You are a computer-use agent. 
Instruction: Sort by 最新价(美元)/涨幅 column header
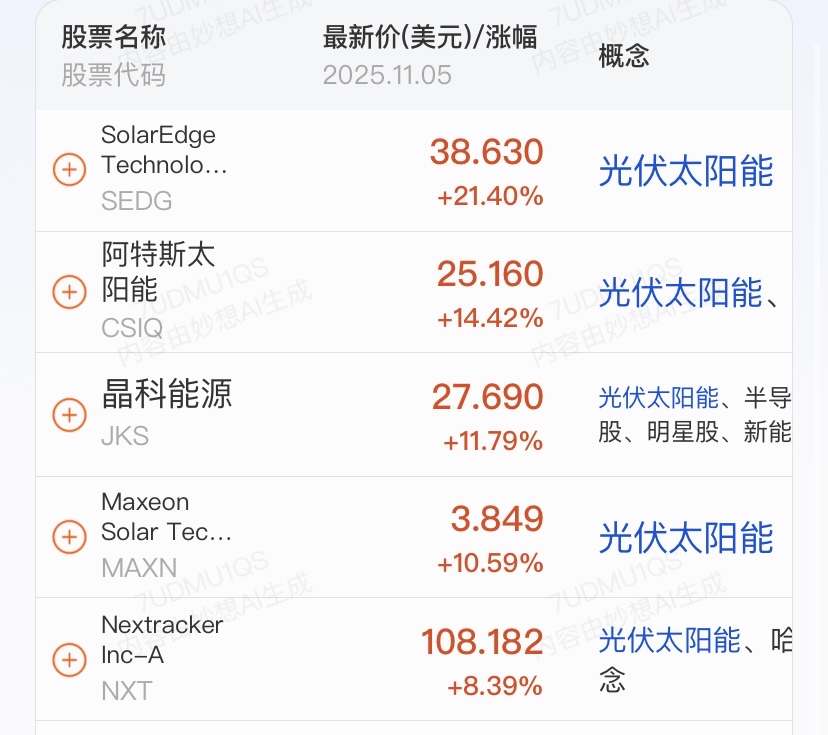pyautogui.click(x=430, y=39)
